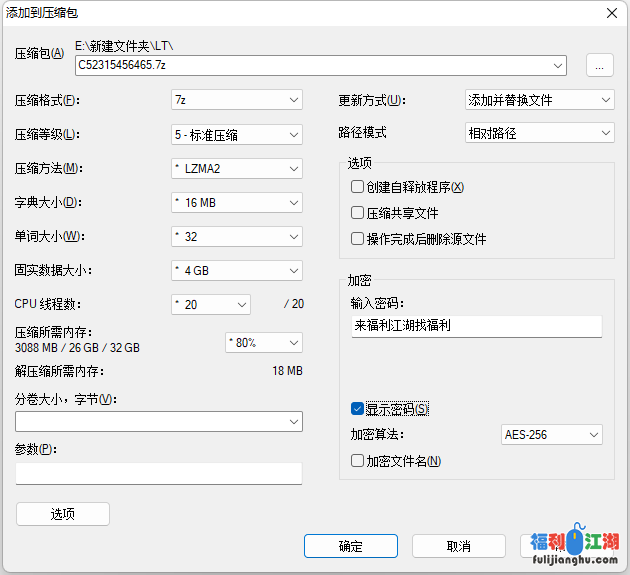Expand the 固实数据大小 4 GB dropdown

pyautogui.click(x=237, y=270)
